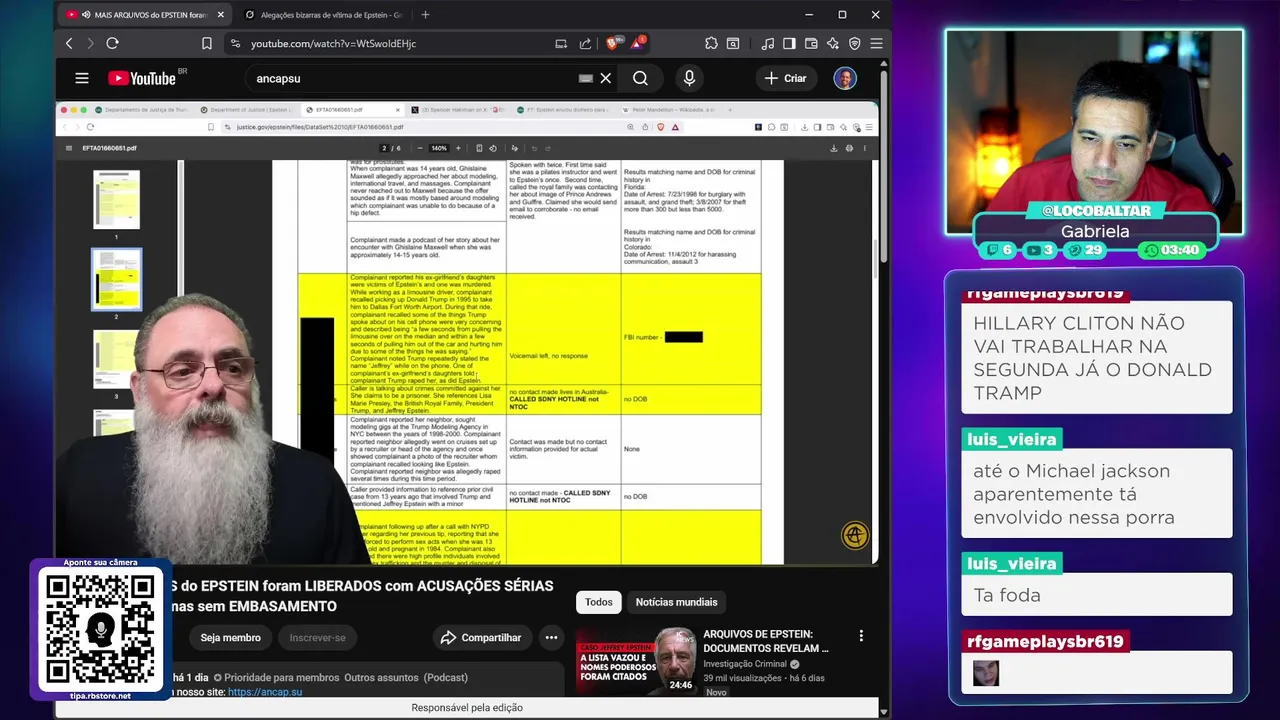Open the on-screen keyboard icon in search
The width and height of the screenshot is (1280, 720).
point(586,78)
